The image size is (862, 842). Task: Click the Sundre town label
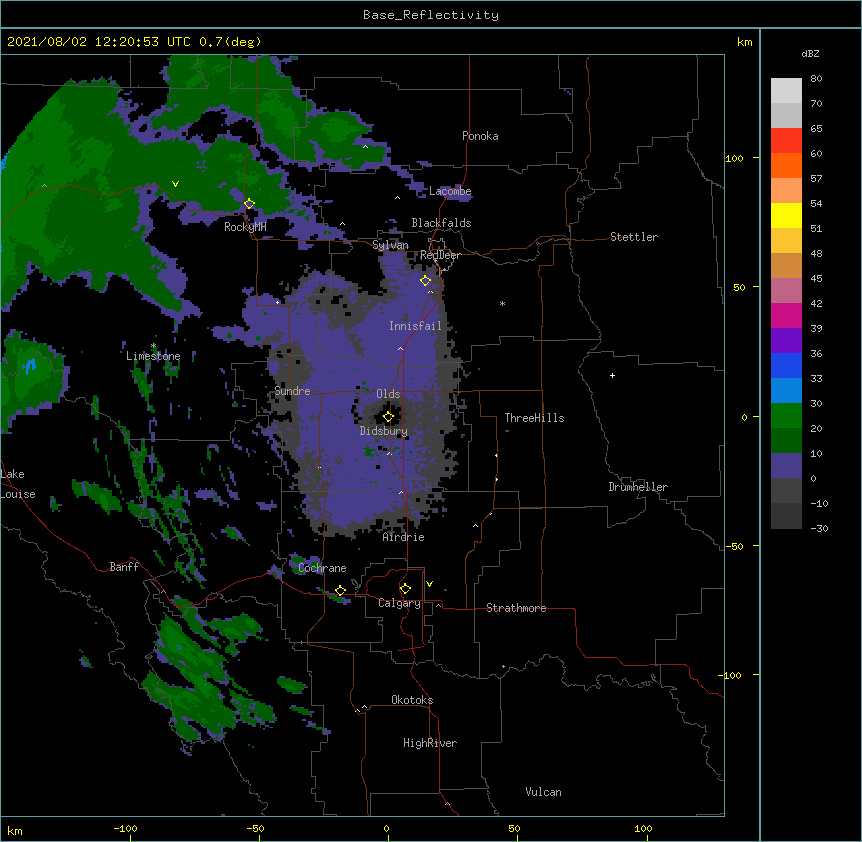[292, 391]
